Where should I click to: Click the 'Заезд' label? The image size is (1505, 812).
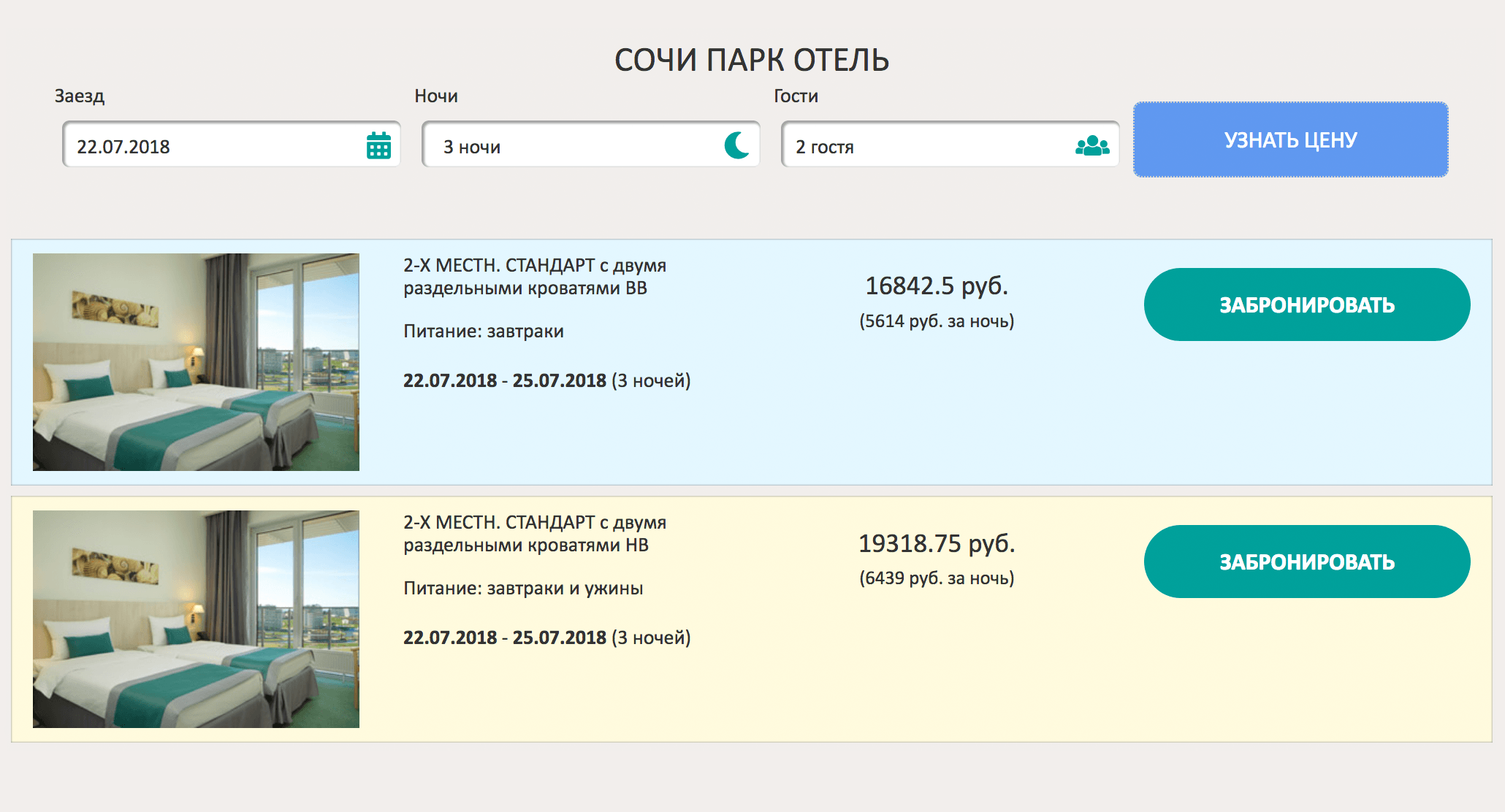pyautogui.click(x=80, y=96)
